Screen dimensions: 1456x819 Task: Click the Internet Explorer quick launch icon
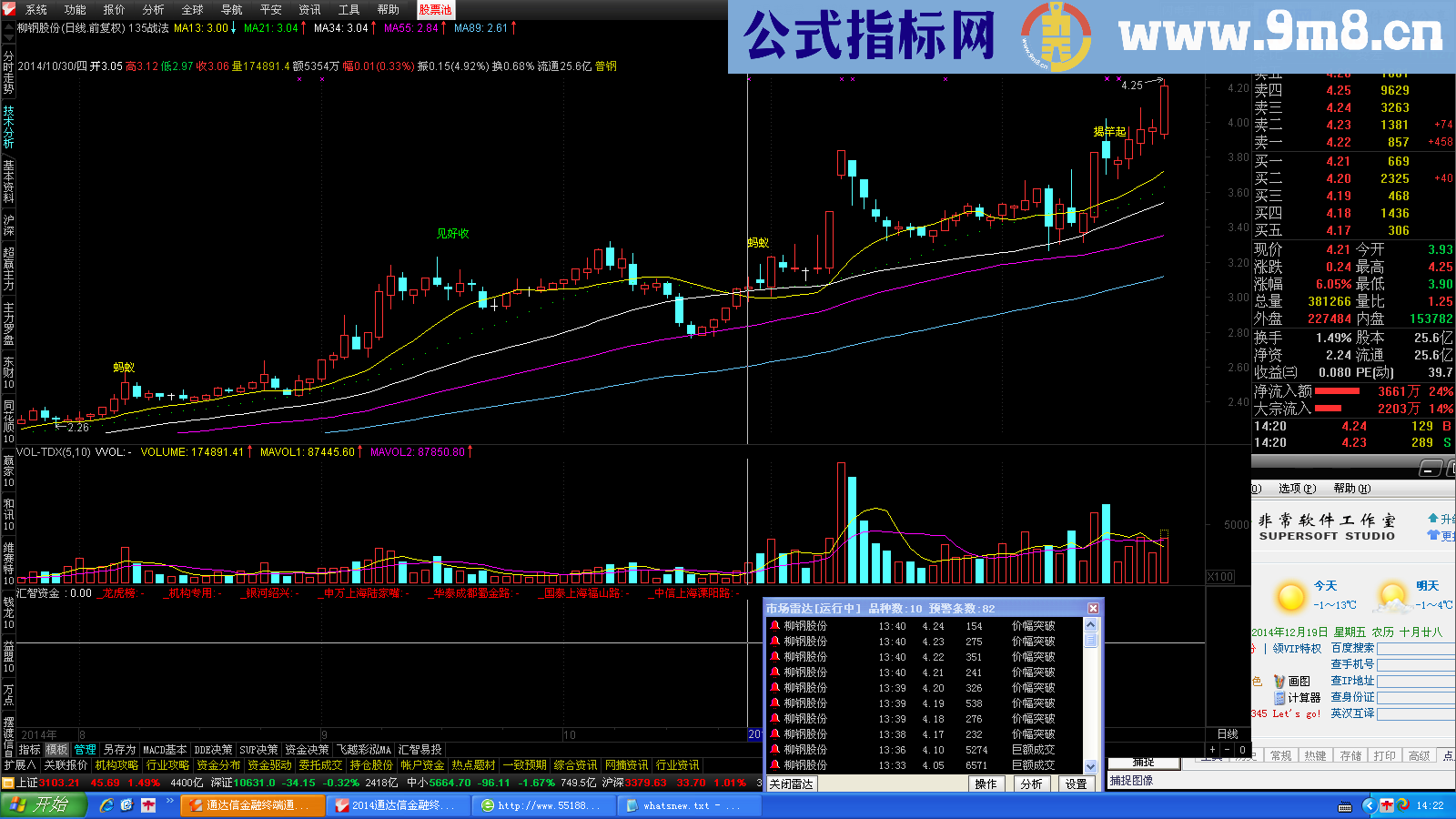coord(106,805)
